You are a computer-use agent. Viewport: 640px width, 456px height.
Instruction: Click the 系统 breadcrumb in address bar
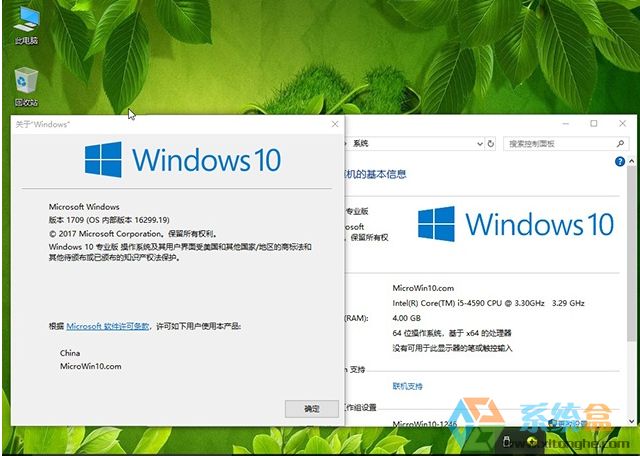[x=361, y=144]
